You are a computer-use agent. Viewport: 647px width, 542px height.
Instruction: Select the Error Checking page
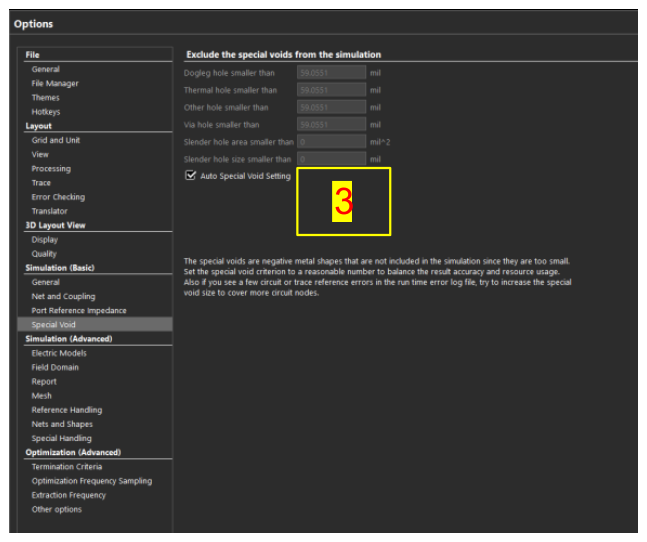coord(58,197)
